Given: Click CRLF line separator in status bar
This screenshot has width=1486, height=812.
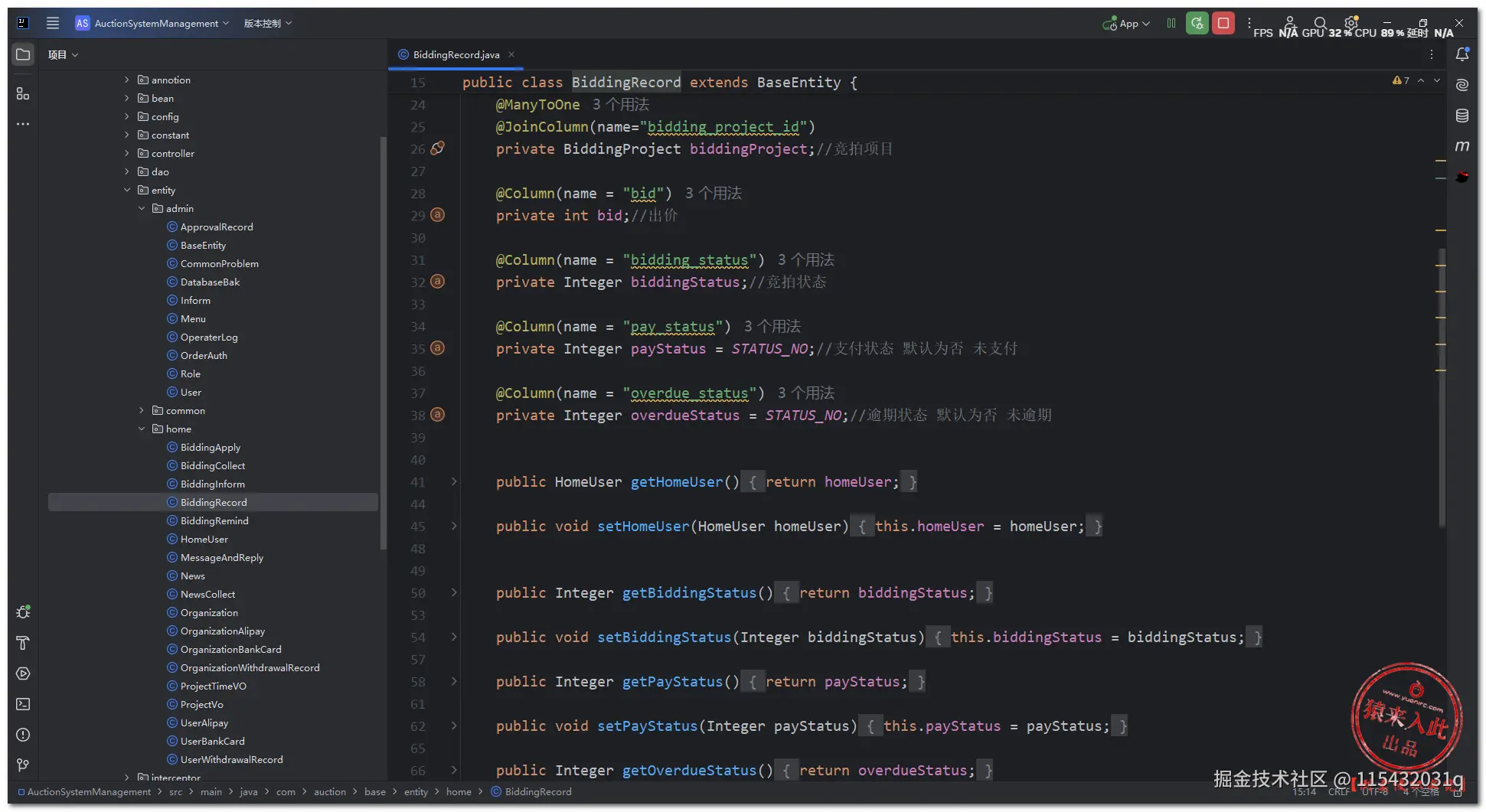Looking at the screenshot, I should (x=1339, y=792).
